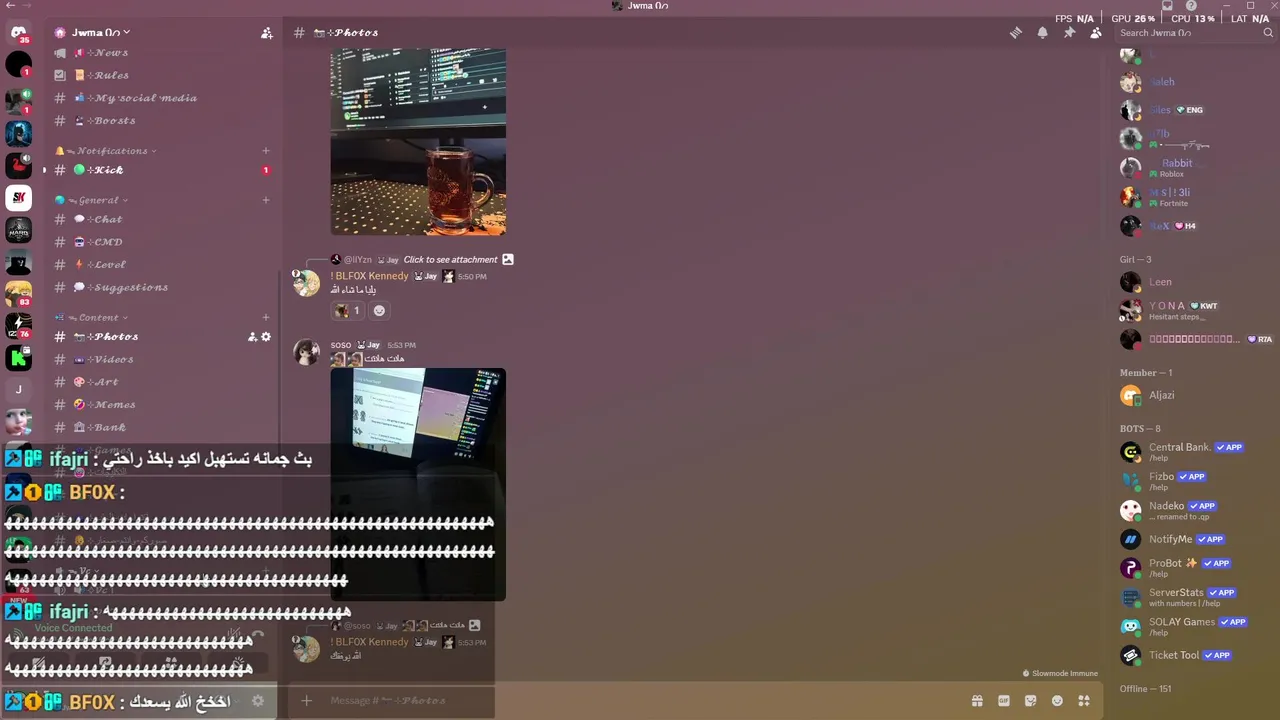Open the green K server icon

[x=18, y=357]
